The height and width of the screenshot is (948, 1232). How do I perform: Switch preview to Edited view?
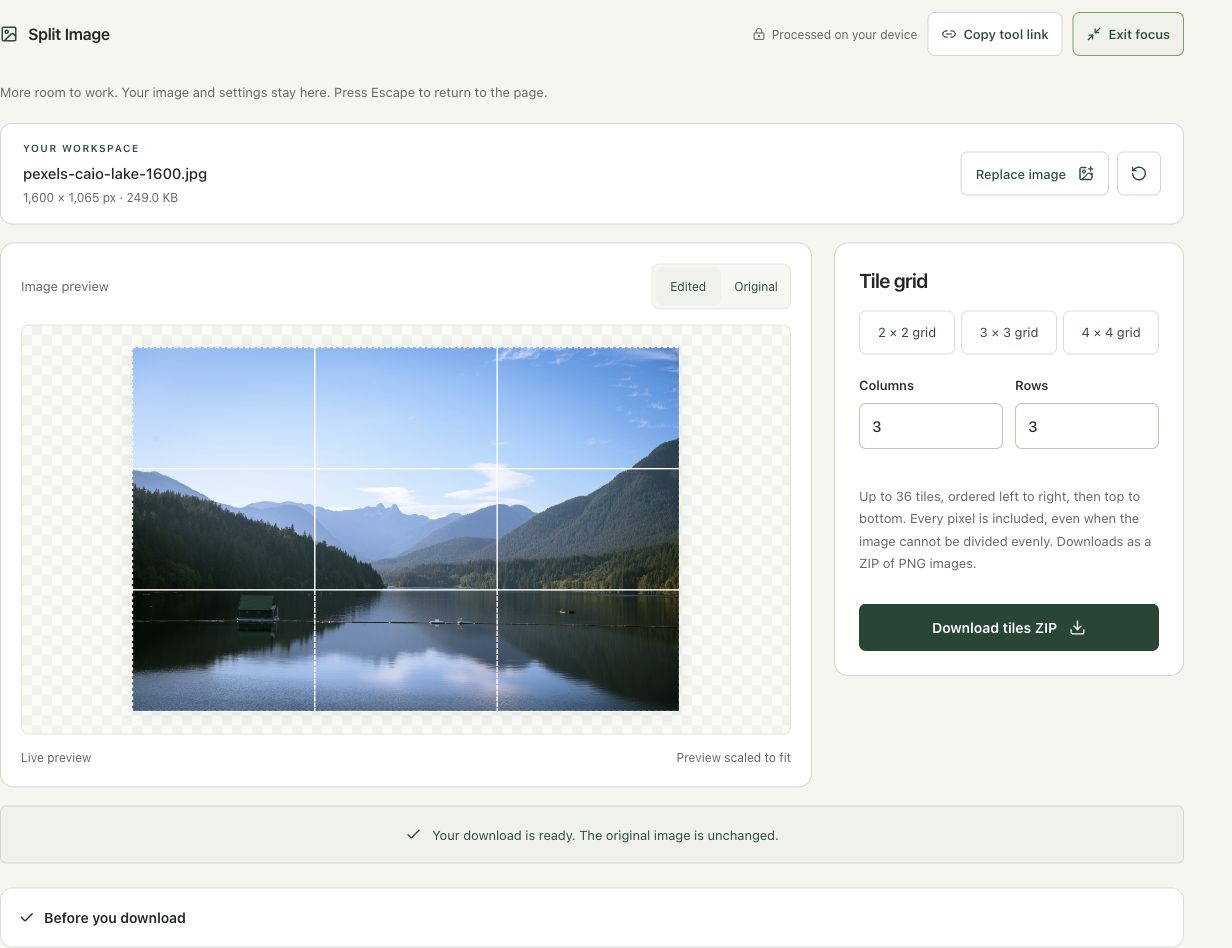pyautogui.click(x=688, y=286)
